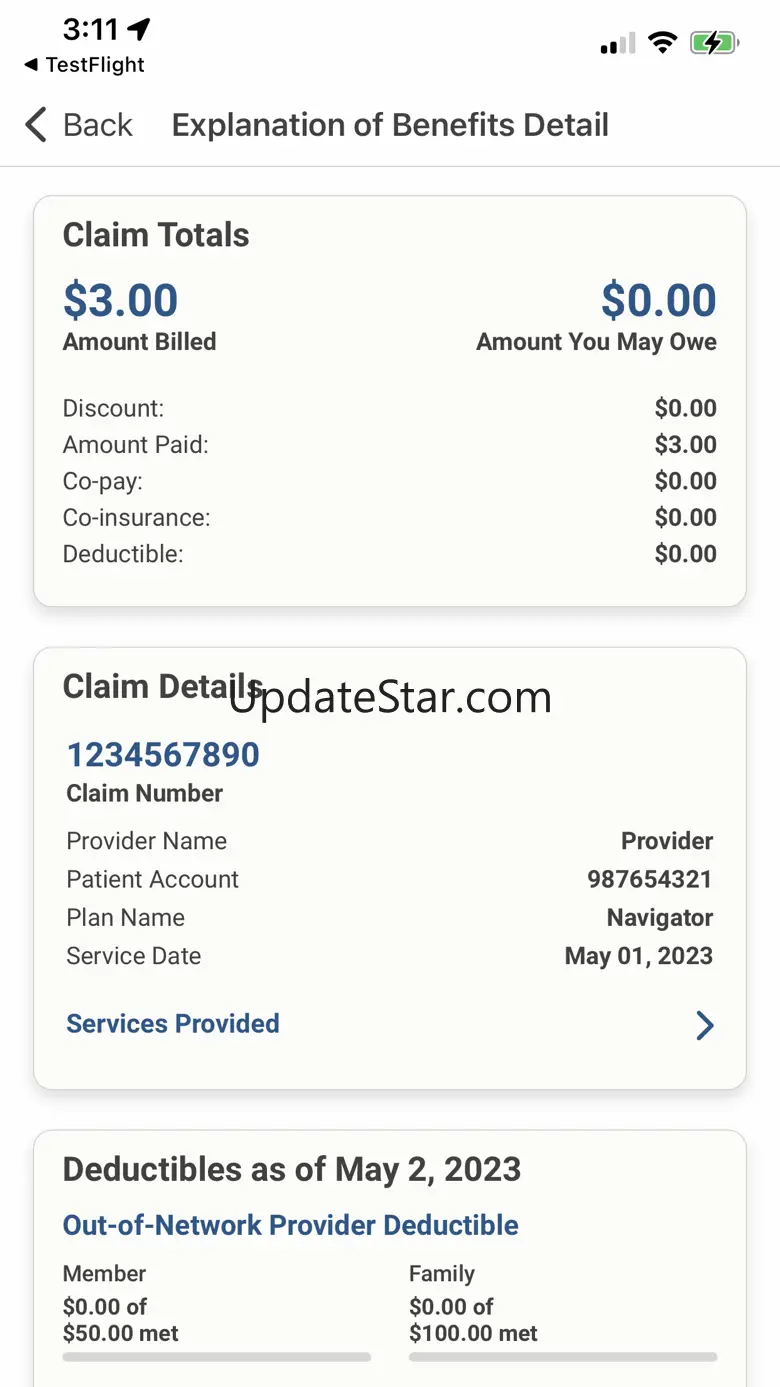The height and width of the screenshot is (1387, 780).
Task: Tap the Family deductible progress bar
Action: click(x=563, y=1357)
